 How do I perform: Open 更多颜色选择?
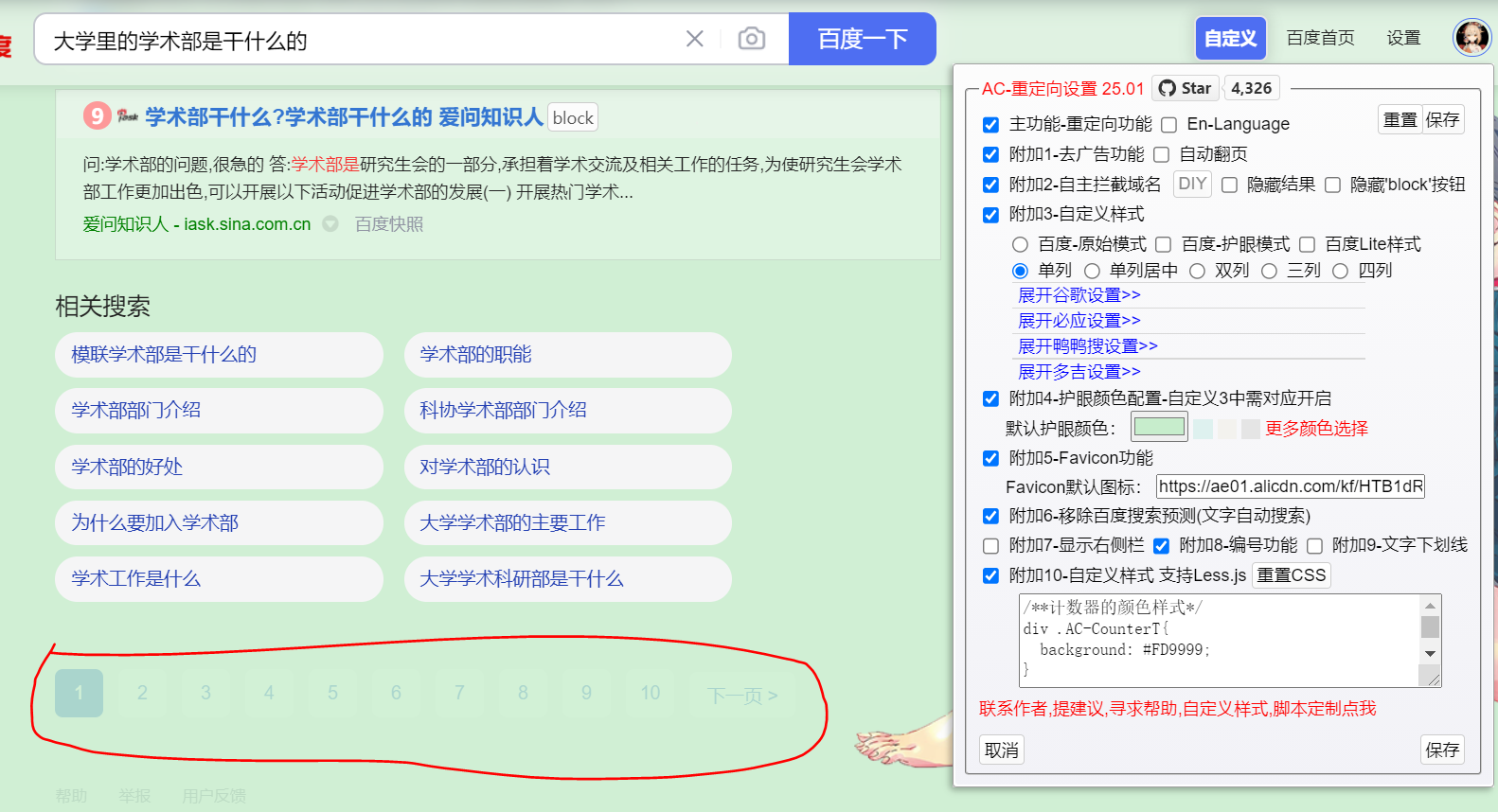pos(1316,429)
